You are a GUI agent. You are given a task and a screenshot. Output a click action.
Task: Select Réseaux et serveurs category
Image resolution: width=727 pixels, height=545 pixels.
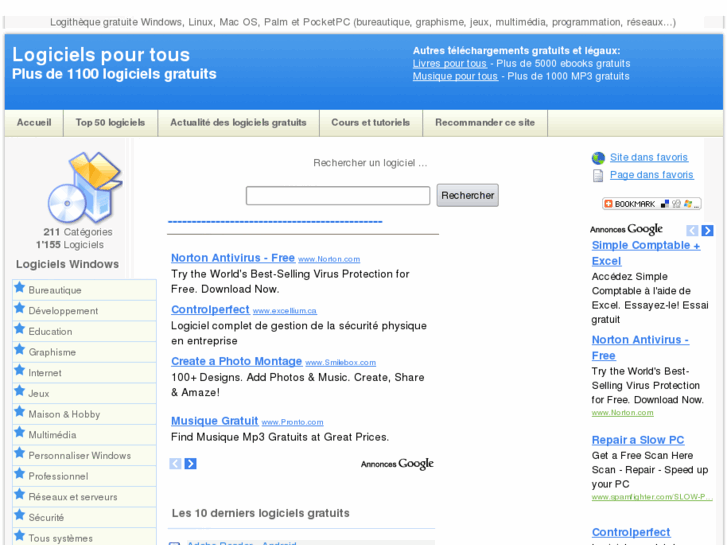[x=84, y=497]
